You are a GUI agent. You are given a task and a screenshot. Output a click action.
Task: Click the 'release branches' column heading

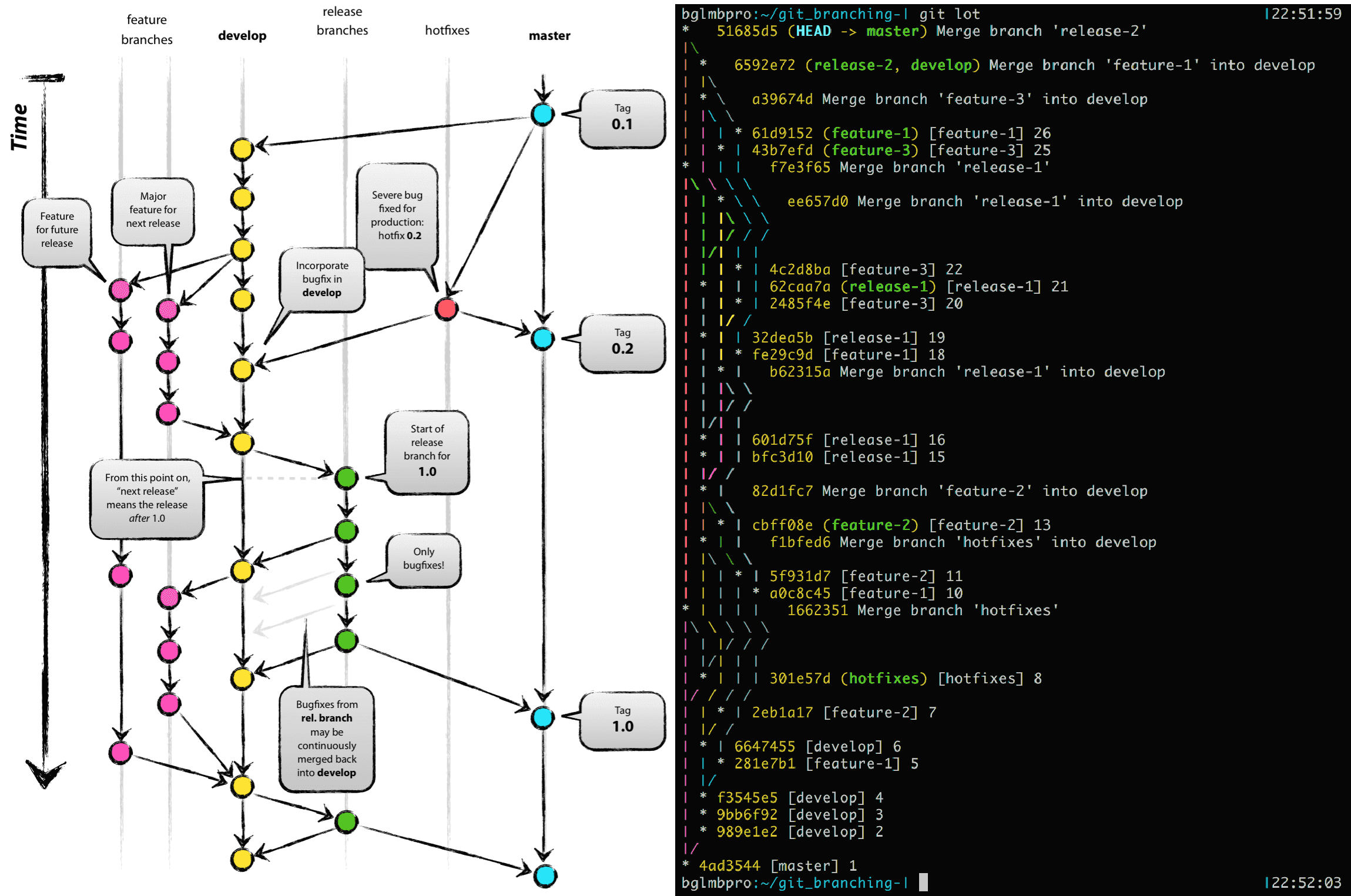(342, 21)
